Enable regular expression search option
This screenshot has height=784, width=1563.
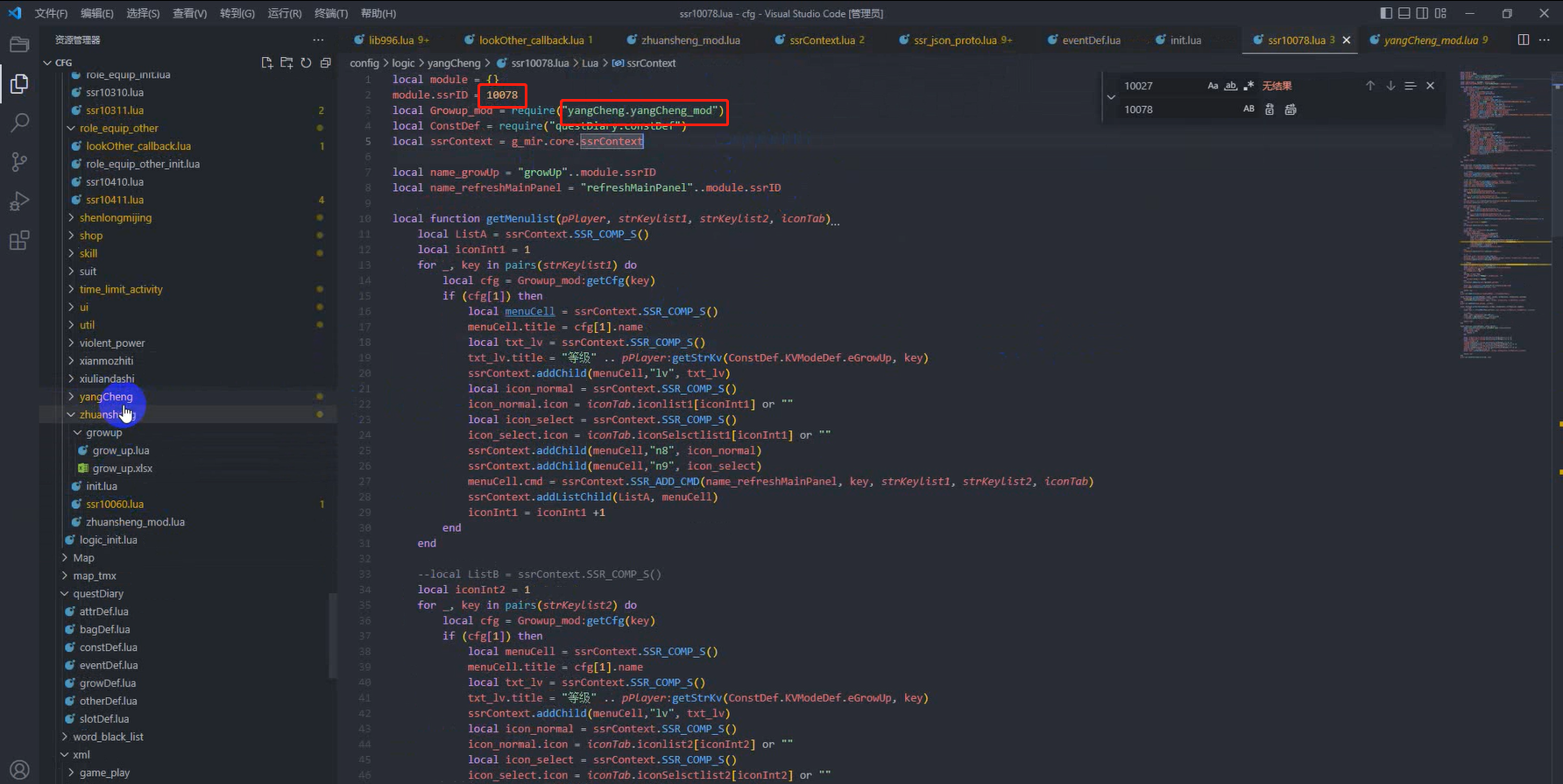click(1248, 86)
